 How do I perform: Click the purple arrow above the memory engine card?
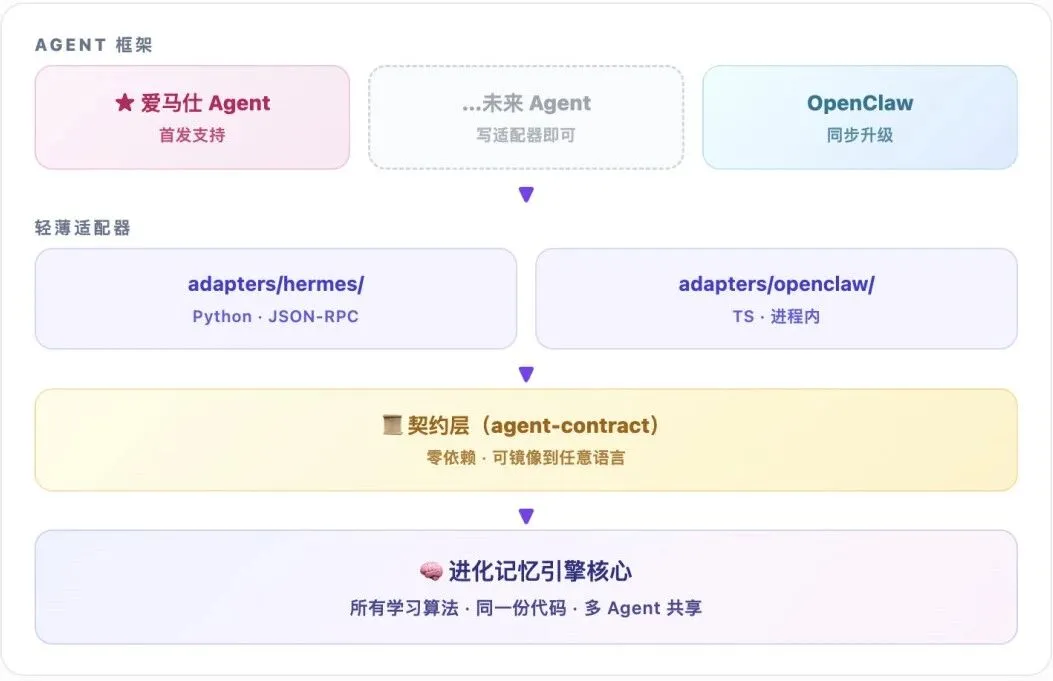[526, 516]
